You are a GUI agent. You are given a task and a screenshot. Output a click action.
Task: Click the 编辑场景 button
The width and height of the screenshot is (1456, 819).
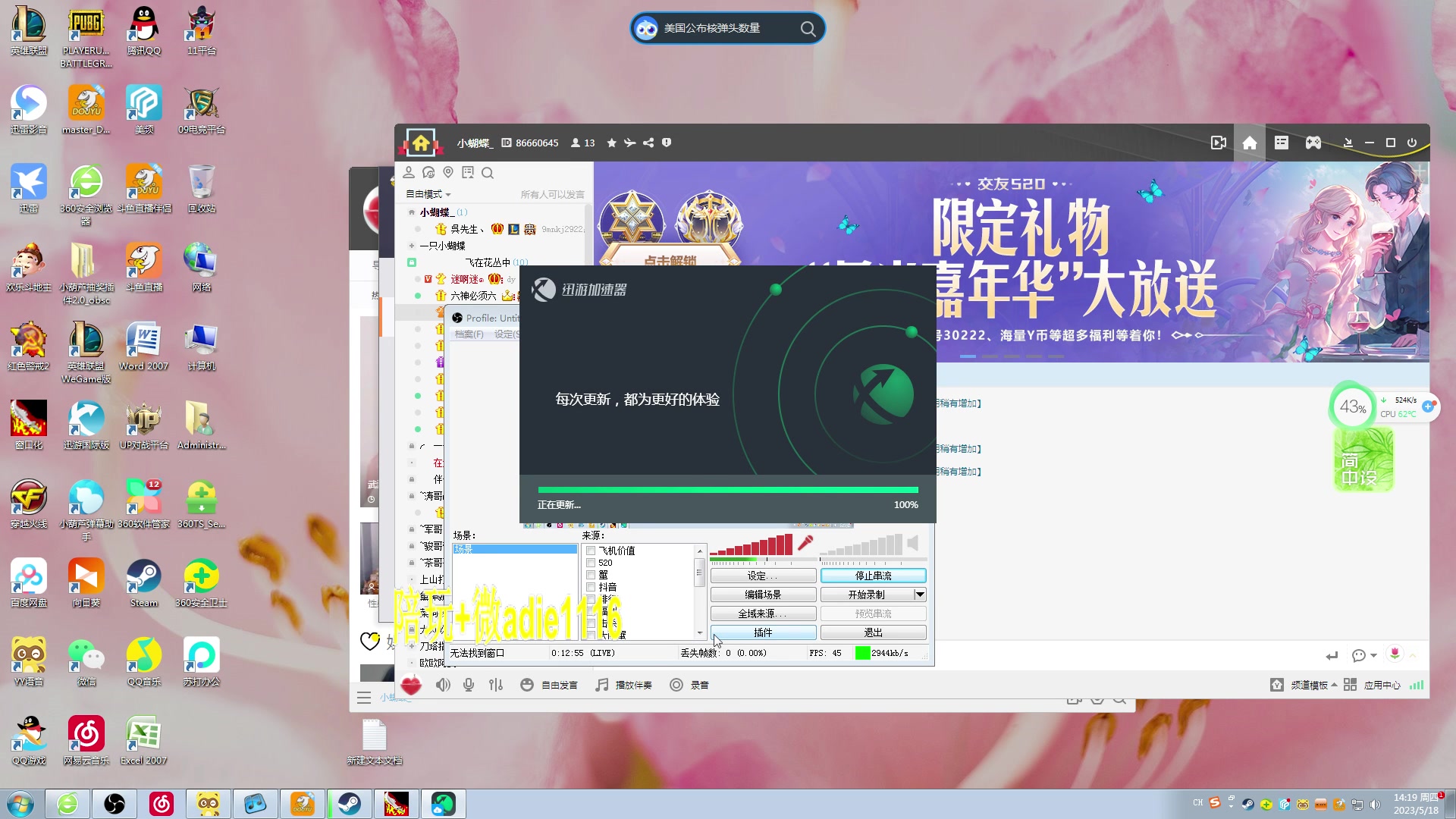pyautogui.click(x=763, y=595)
